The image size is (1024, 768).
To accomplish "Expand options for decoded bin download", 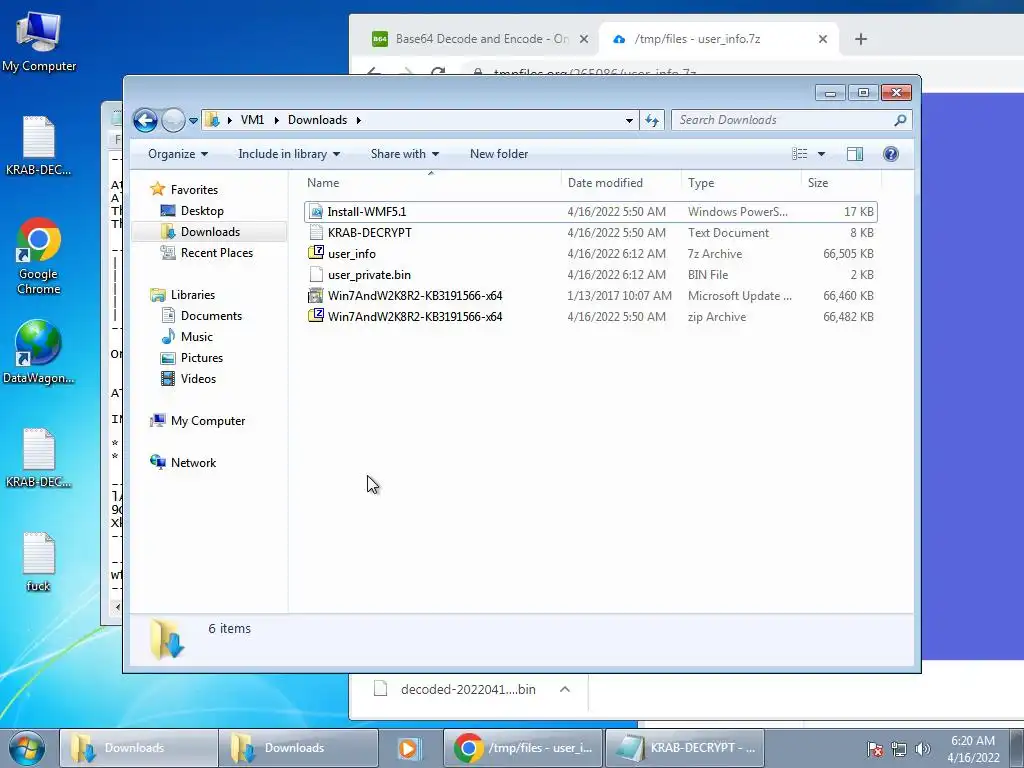I will tap(565, 690).
